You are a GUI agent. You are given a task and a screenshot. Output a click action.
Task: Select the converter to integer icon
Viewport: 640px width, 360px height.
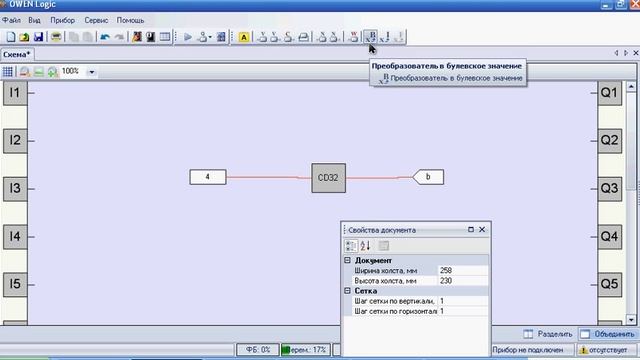pyautogui.click(x=385, y=37)
